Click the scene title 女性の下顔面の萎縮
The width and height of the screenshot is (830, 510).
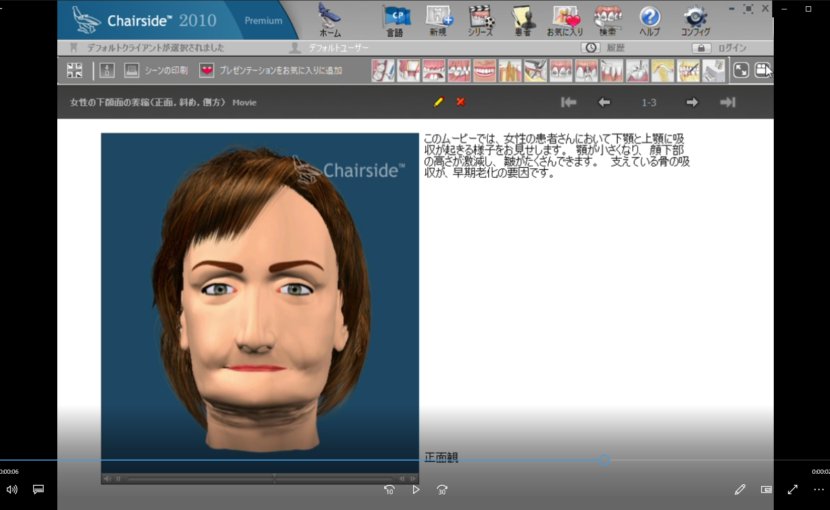point(110,102)
